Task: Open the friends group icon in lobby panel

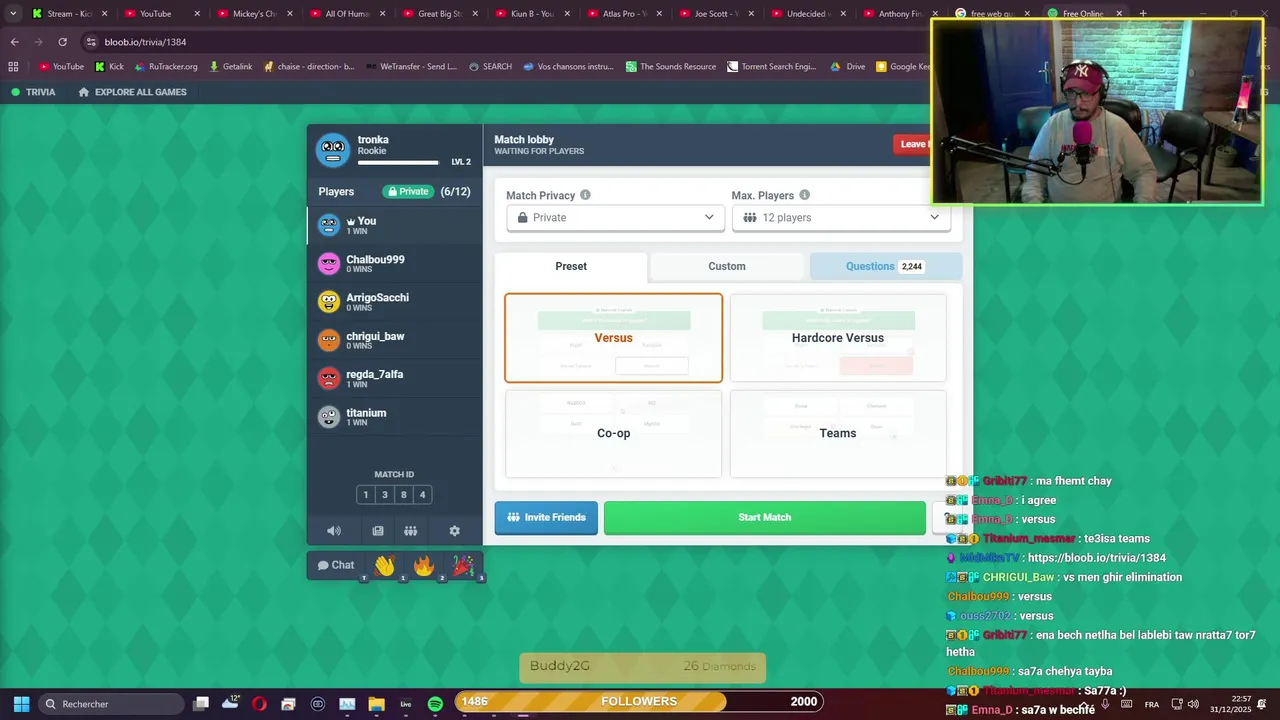Action: [410, 531]
